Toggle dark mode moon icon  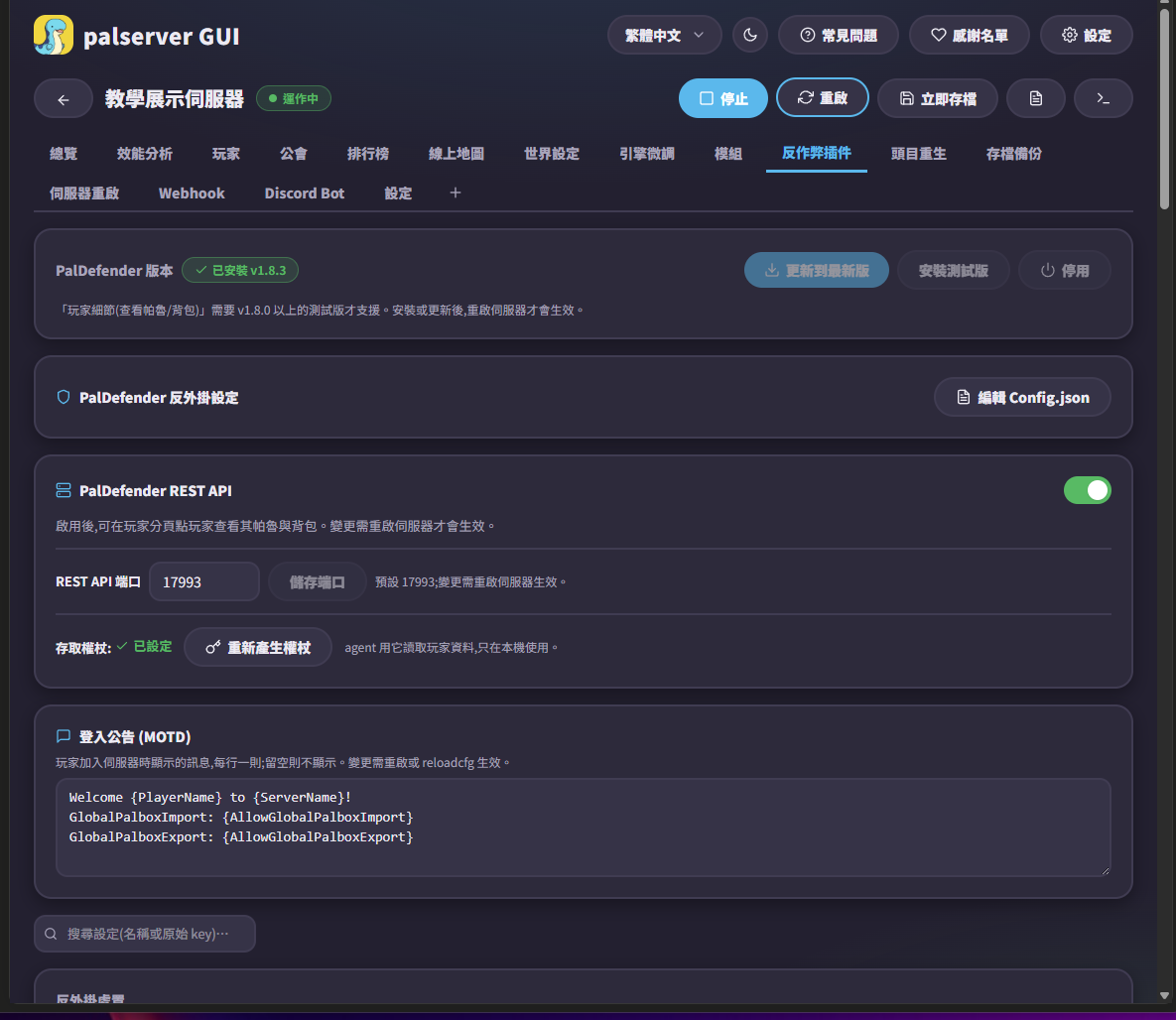pos(750,36)
